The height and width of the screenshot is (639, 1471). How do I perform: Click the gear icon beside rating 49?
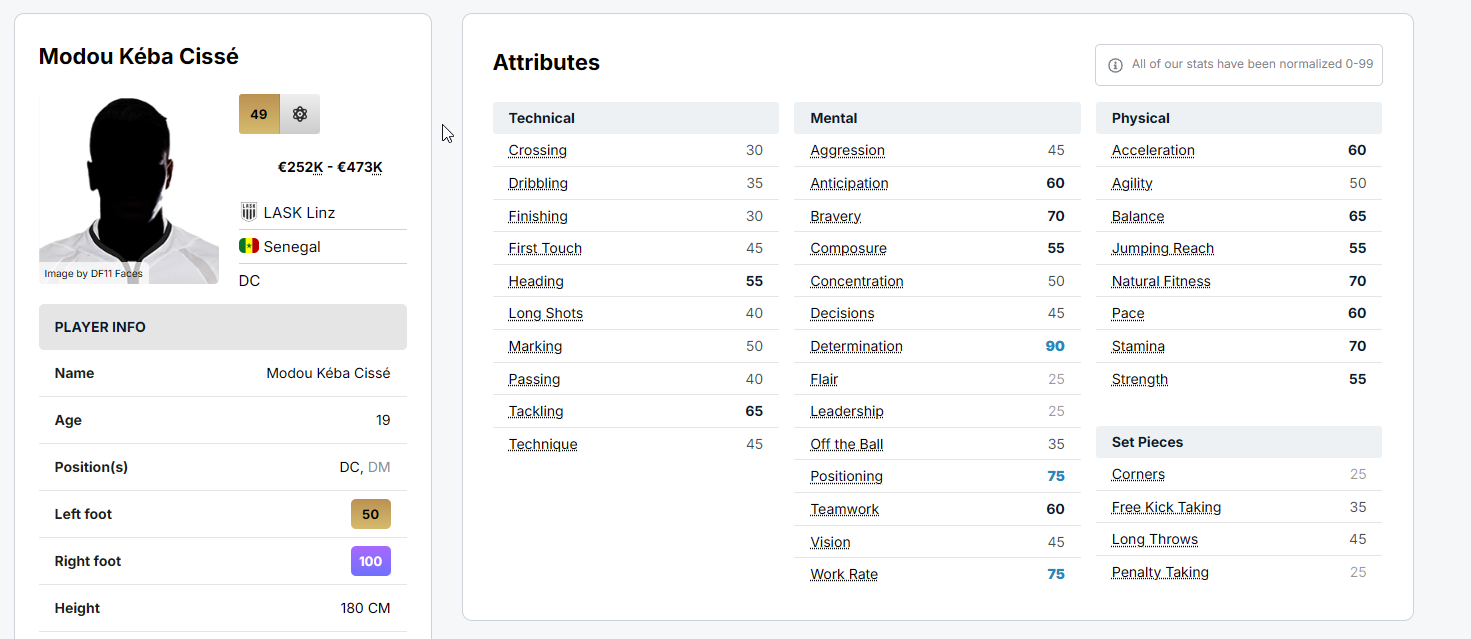click(x=299, y=114)
